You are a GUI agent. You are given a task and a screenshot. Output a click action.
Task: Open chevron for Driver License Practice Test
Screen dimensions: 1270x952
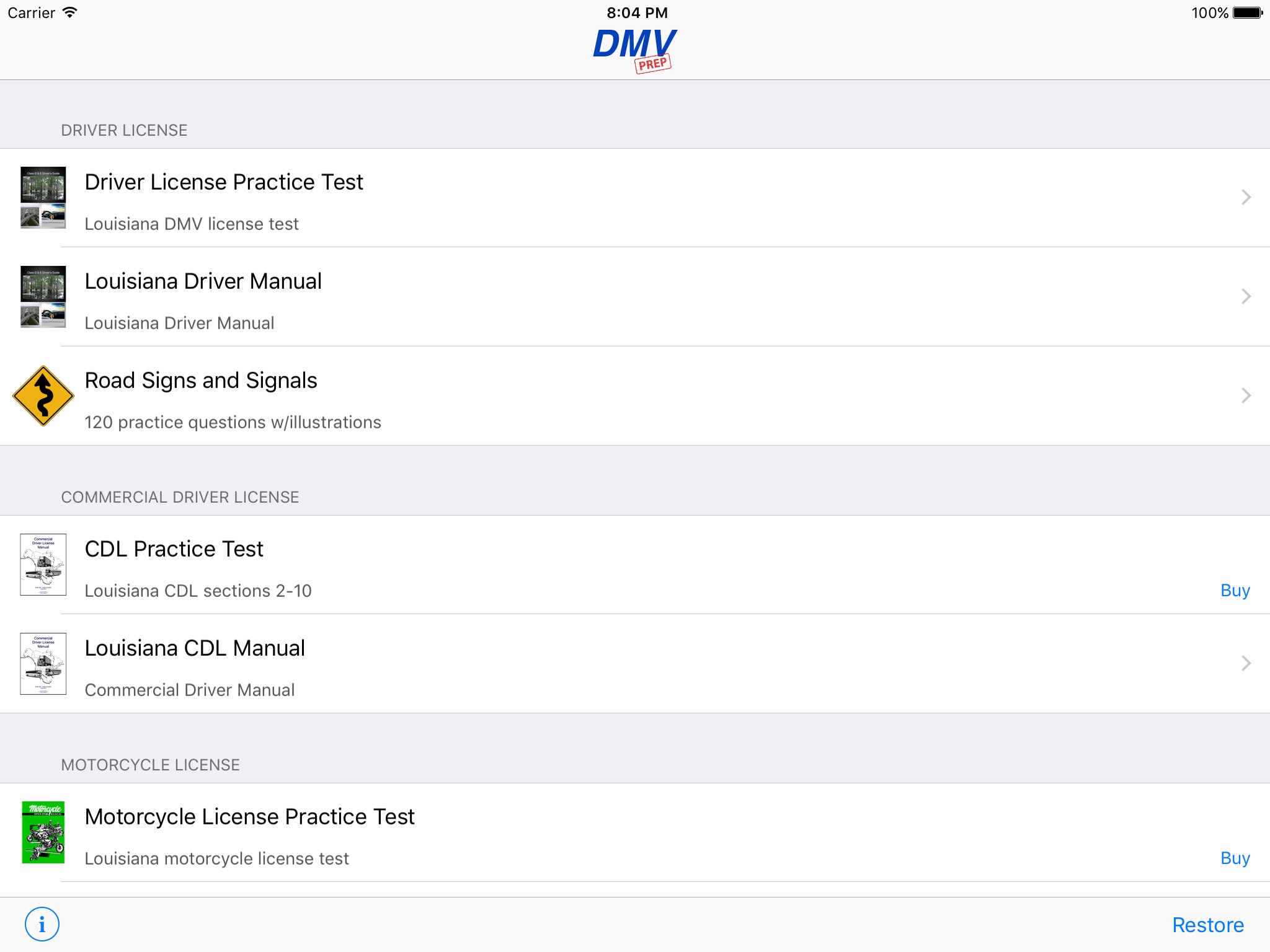pos(1246,197)
